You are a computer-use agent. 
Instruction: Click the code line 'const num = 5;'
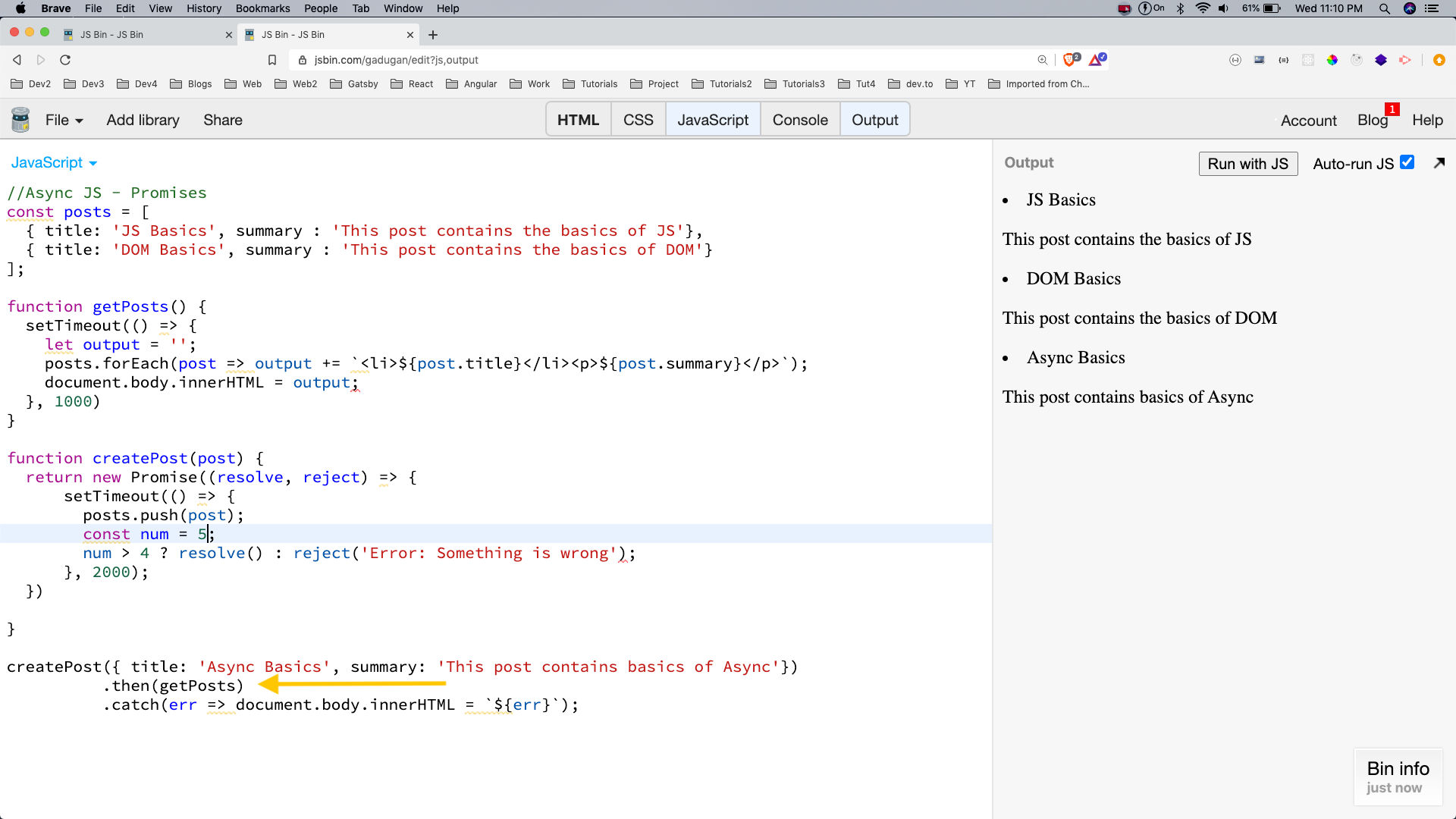149,534
